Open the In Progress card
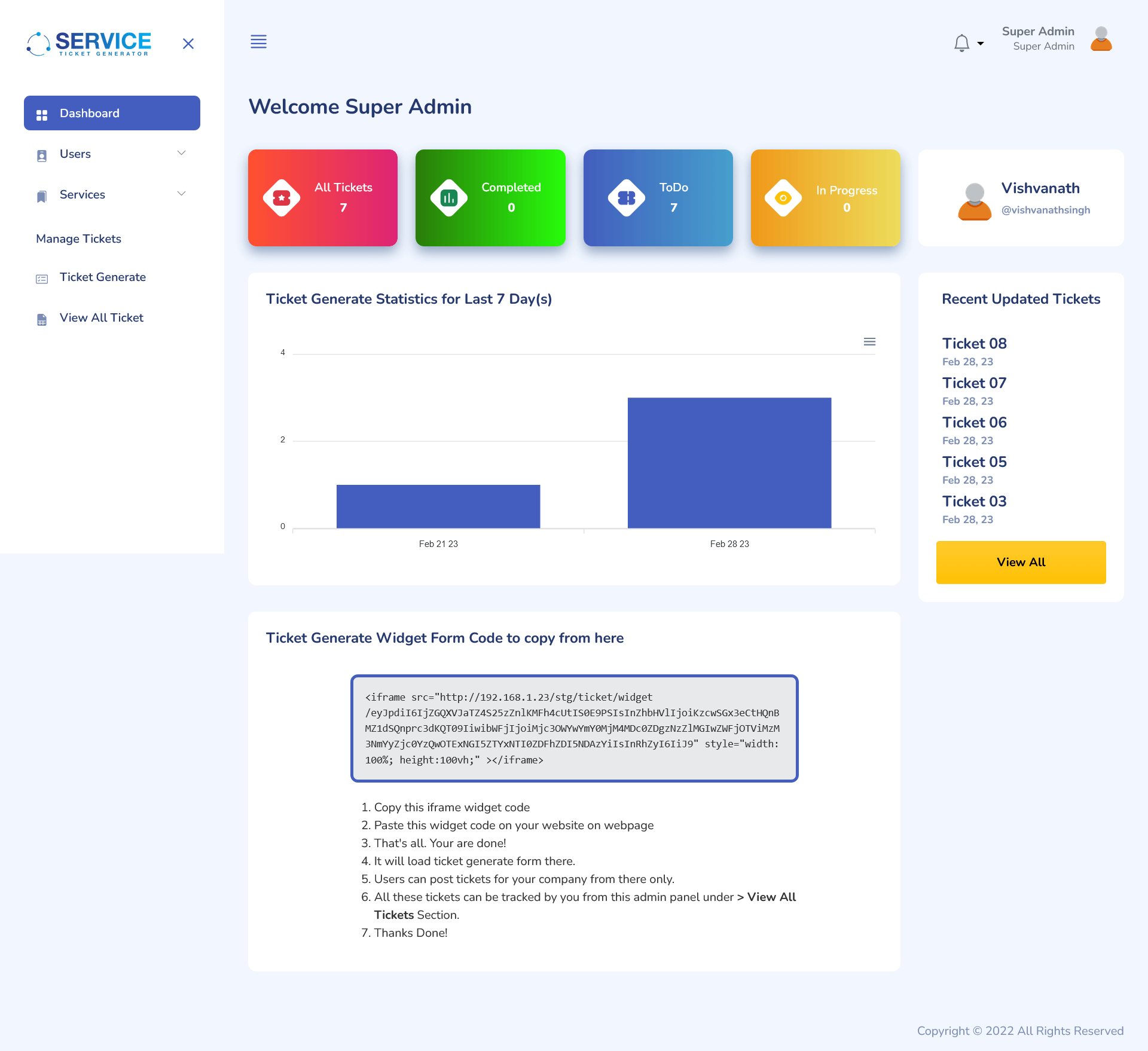Viewport: 1148px width, 1051px height. click(826, 198)
